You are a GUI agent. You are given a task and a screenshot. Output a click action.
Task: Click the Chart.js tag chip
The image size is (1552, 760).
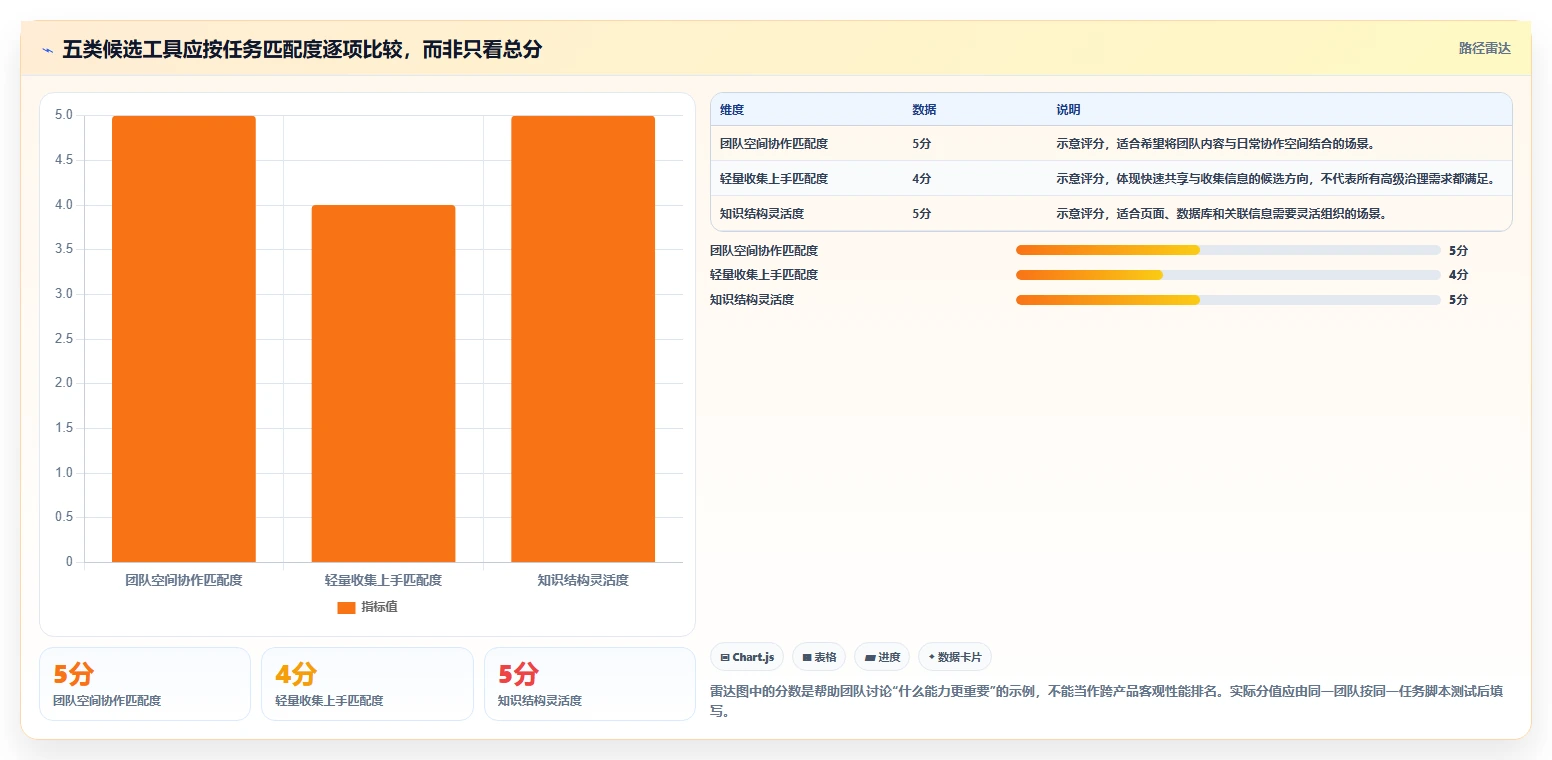(747, 657)
